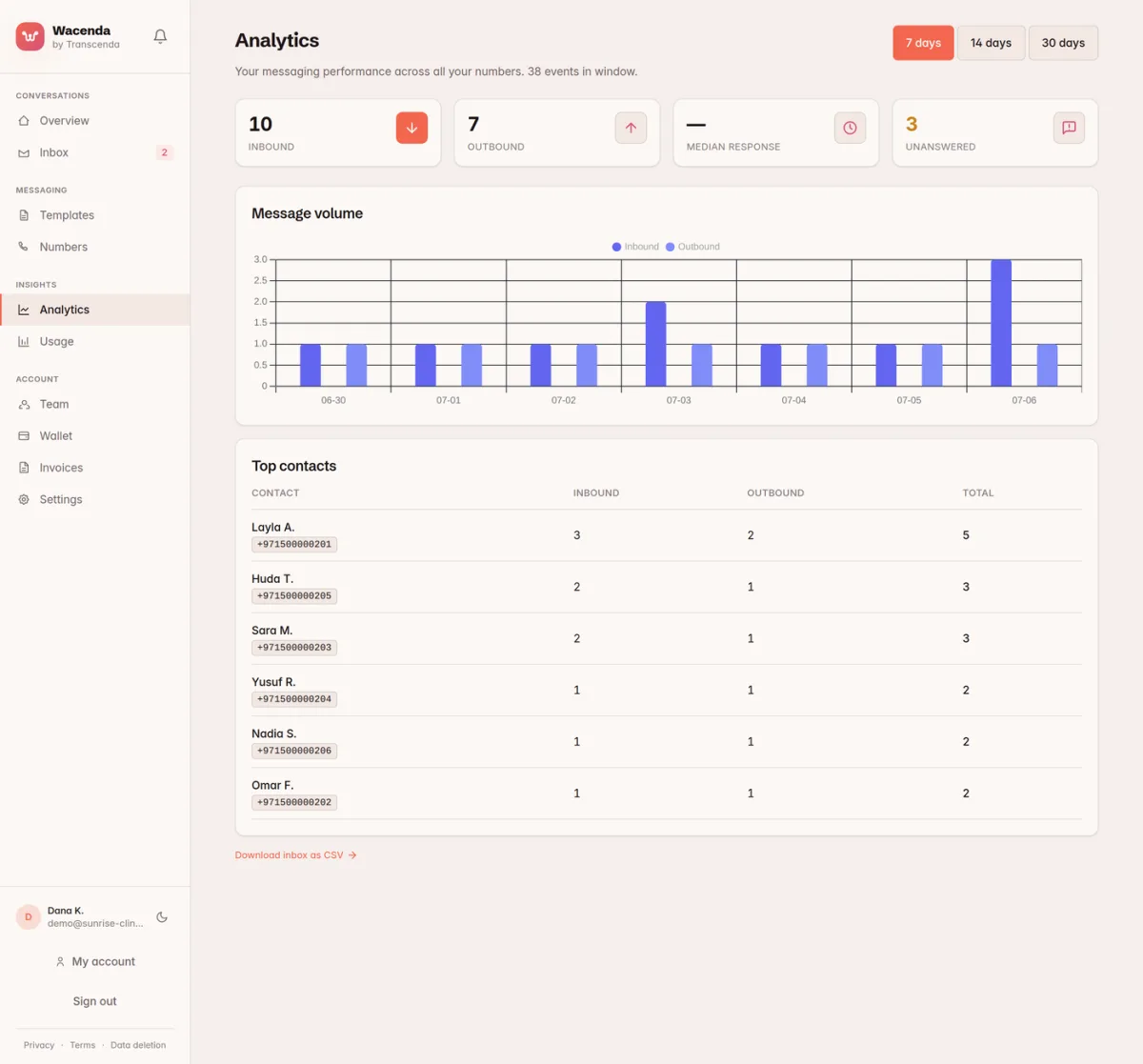1143x1064 pixels.
Task: Open the Wallet page
Action: (x=95, y=436)
